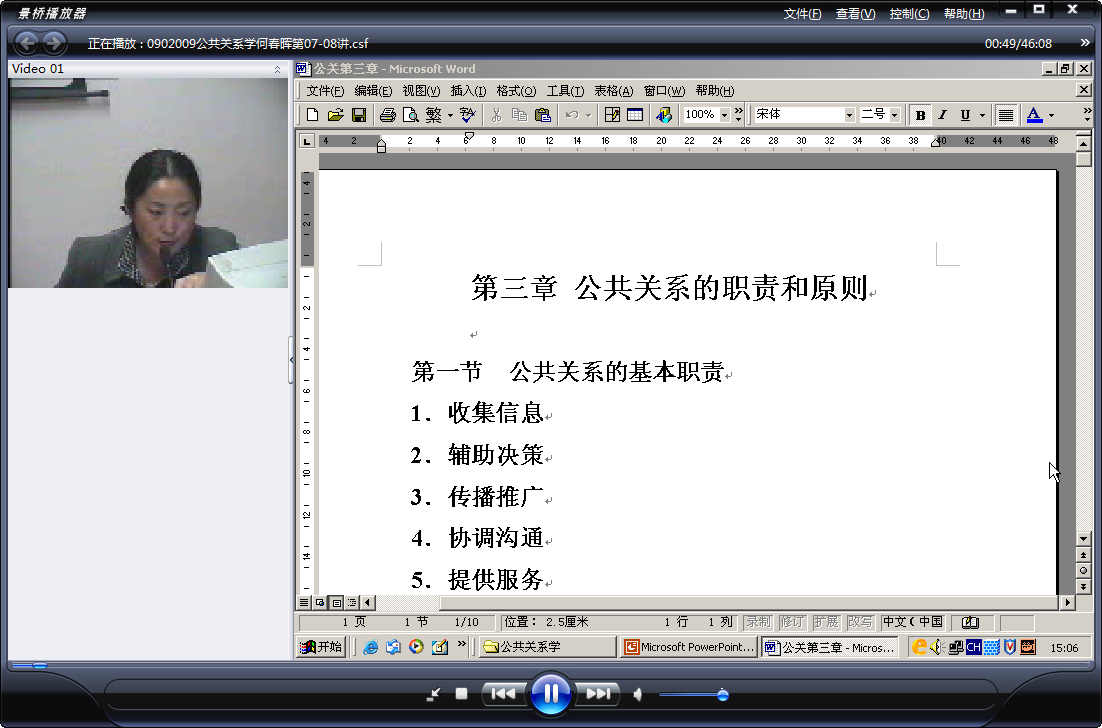Open the 公共关系学 folder taskbar button
Image resolution: width=1102 pixels, height=728 pixels.
click(547, 646)
